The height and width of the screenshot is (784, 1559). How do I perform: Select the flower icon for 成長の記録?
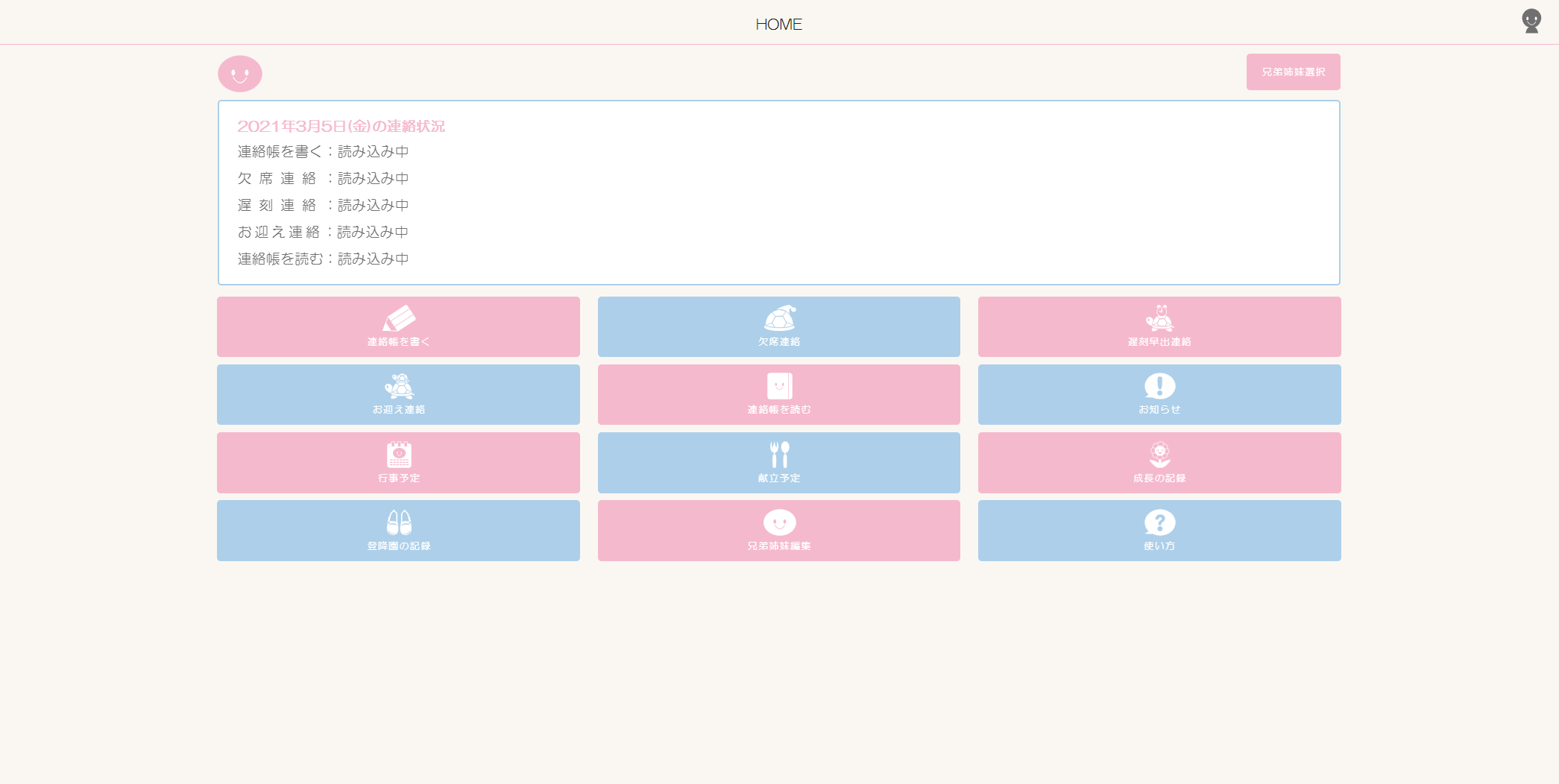[1159, 455]
